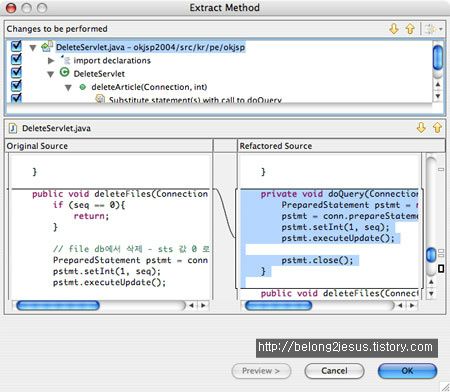Uncheck the DeleteServlet.java root change checkbox
The image size is (450, 392).
pos(16,46)
